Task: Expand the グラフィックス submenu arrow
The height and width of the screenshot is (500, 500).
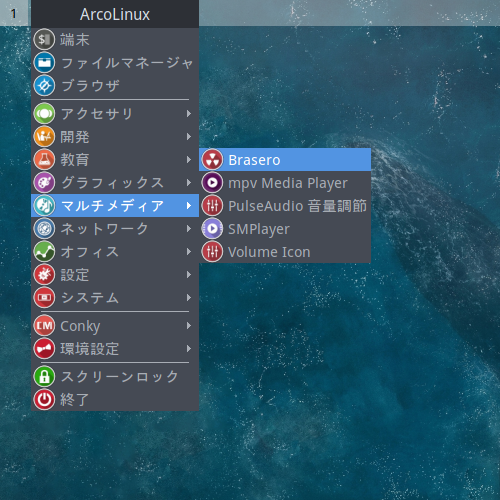Action: click(x=189, y=183)
